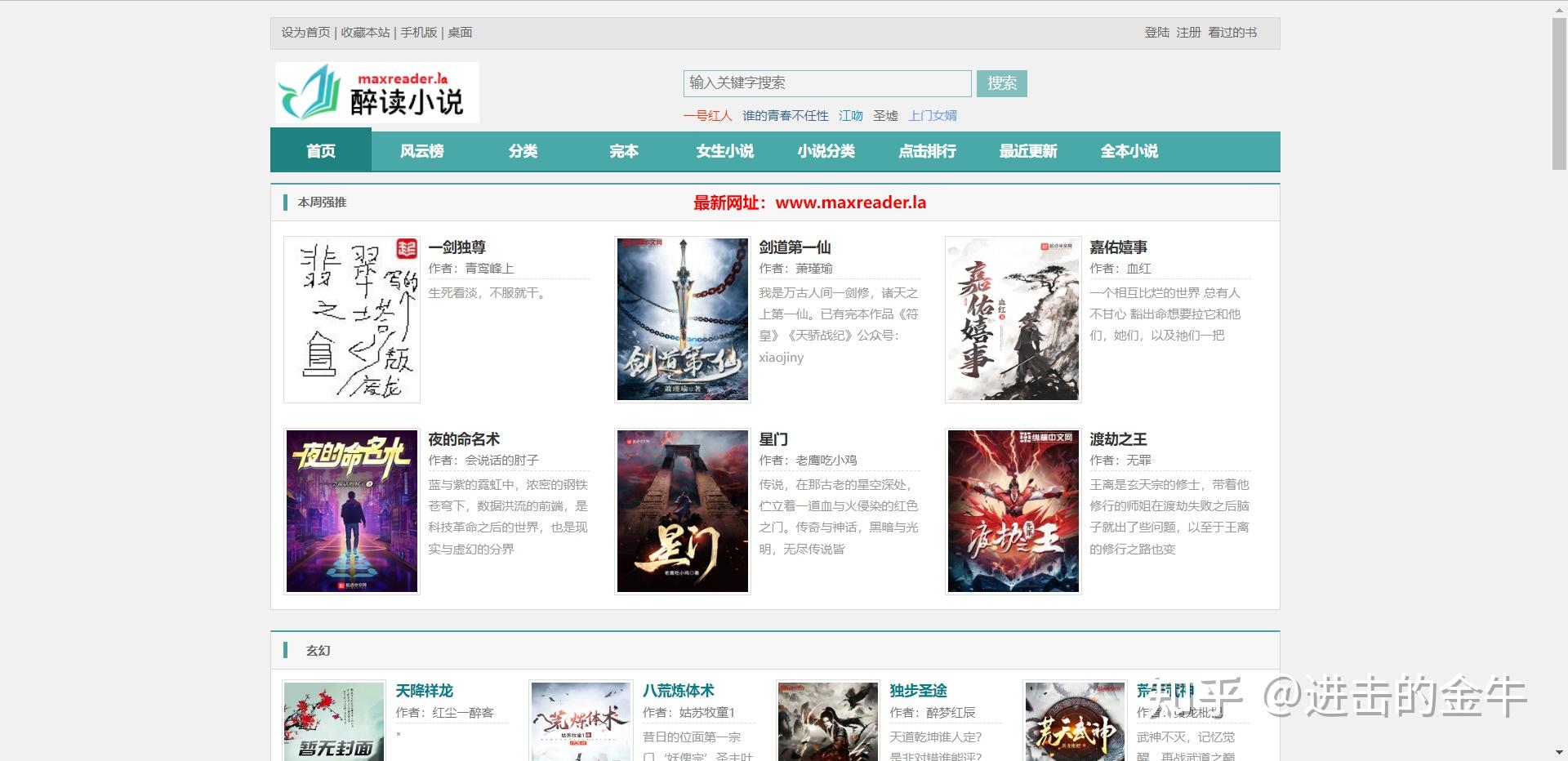This screenshot has height=761, width=1568.
Task: Click the vertical page scrollbar thumb
Action: 1560,94
